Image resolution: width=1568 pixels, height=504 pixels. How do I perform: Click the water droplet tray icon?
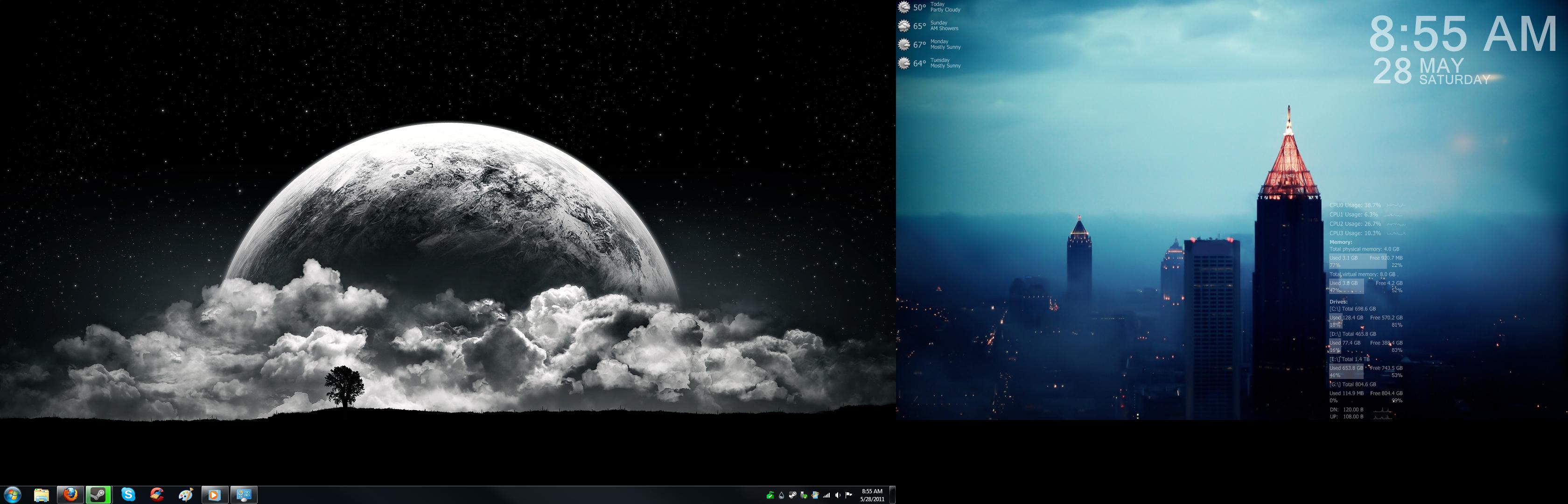coord(782,496)
